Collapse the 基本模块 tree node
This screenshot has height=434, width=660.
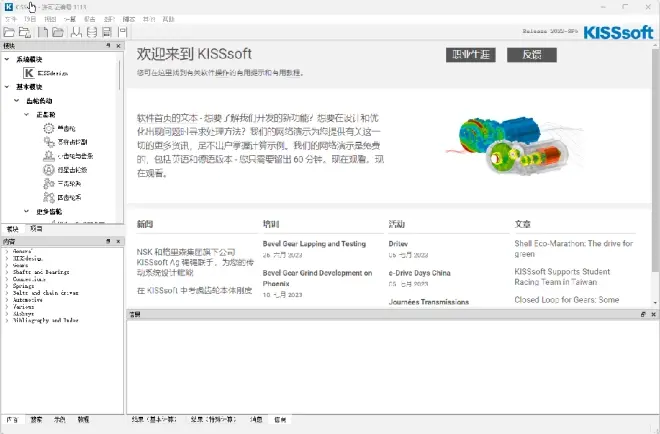7,87
